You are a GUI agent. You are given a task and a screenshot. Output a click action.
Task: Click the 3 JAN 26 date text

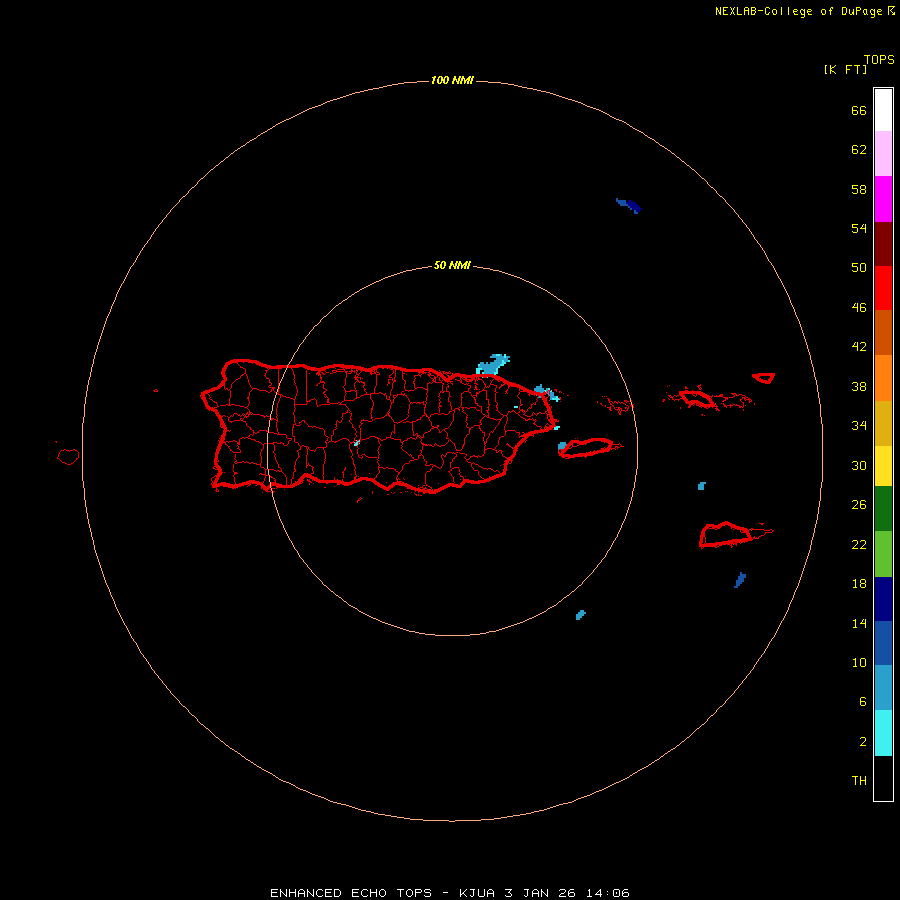540,893
